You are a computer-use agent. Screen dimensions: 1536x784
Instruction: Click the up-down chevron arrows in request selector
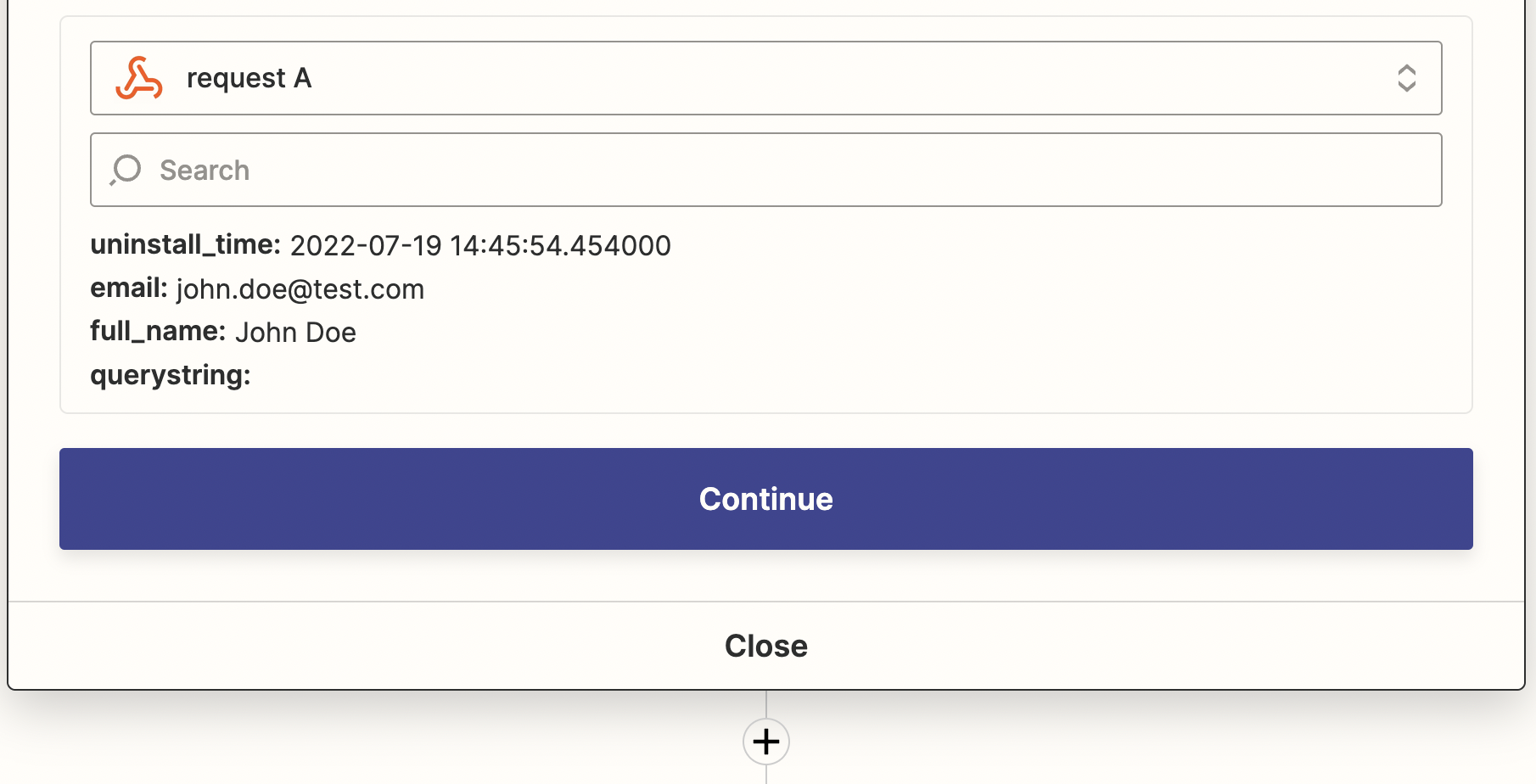pos(1406,78)
